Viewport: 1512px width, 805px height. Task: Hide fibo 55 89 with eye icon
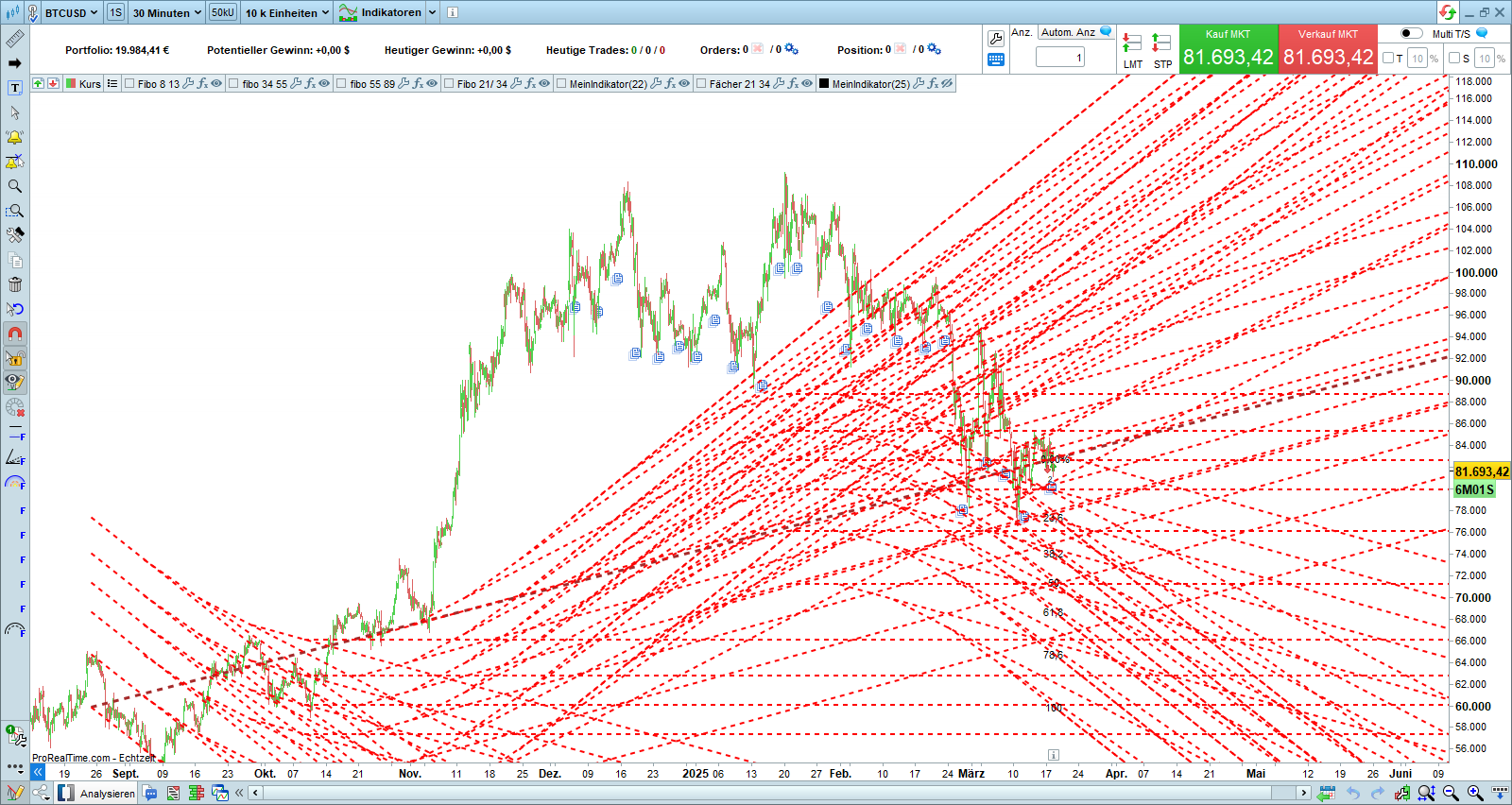click(x=432, y=84)
